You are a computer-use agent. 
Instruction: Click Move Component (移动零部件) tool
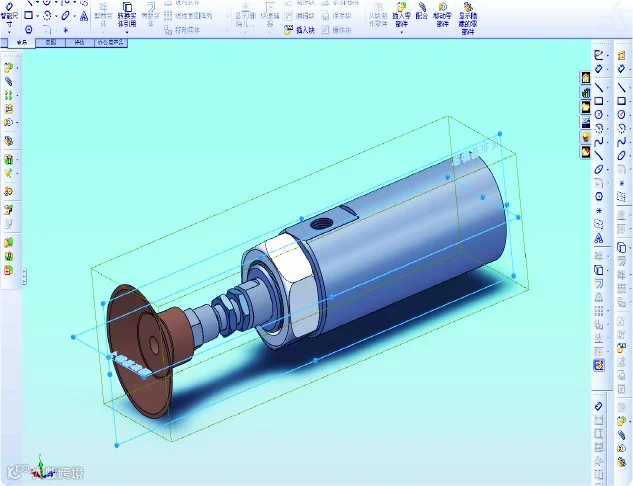coord(443,14)
